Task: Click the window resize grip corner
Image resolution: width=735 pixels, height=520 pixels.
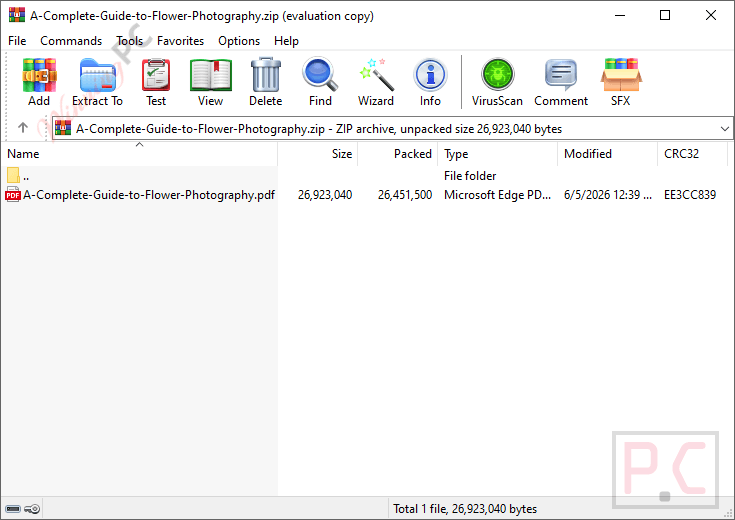Action: (x=728, y=513)
